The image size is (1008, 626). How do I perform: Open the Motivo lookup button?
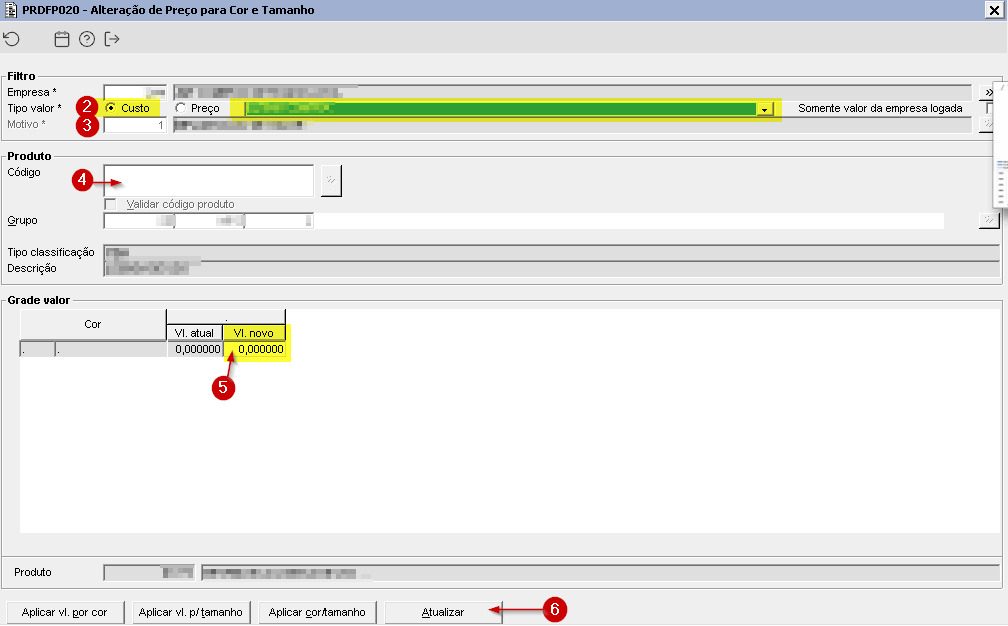(987, 125)
